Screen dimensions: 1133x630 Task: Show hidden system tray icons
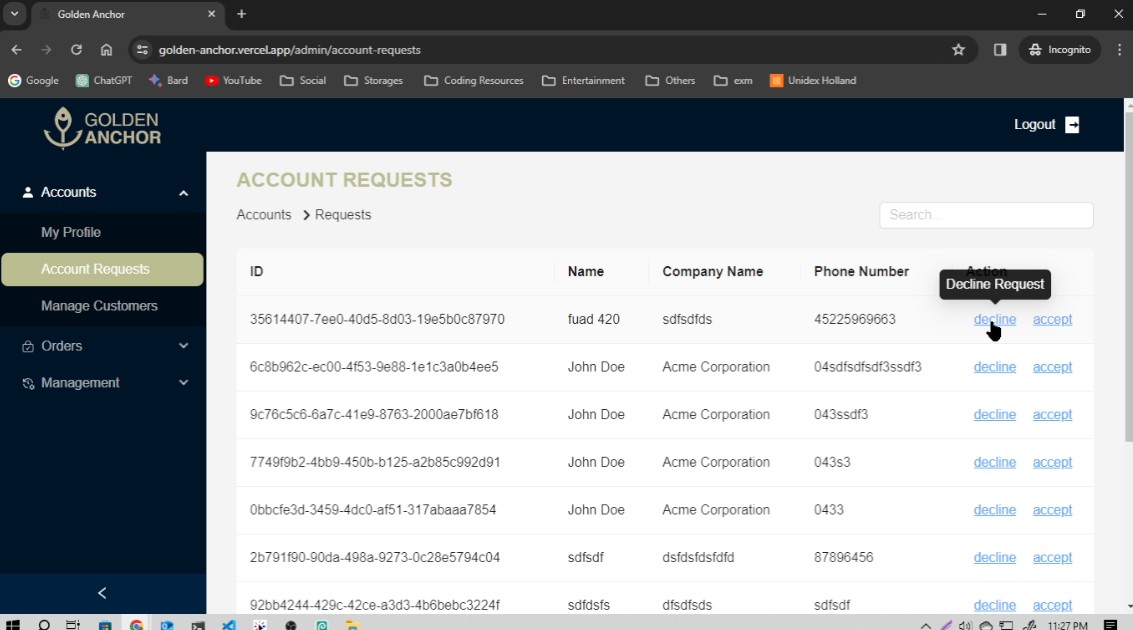(926, 625)
